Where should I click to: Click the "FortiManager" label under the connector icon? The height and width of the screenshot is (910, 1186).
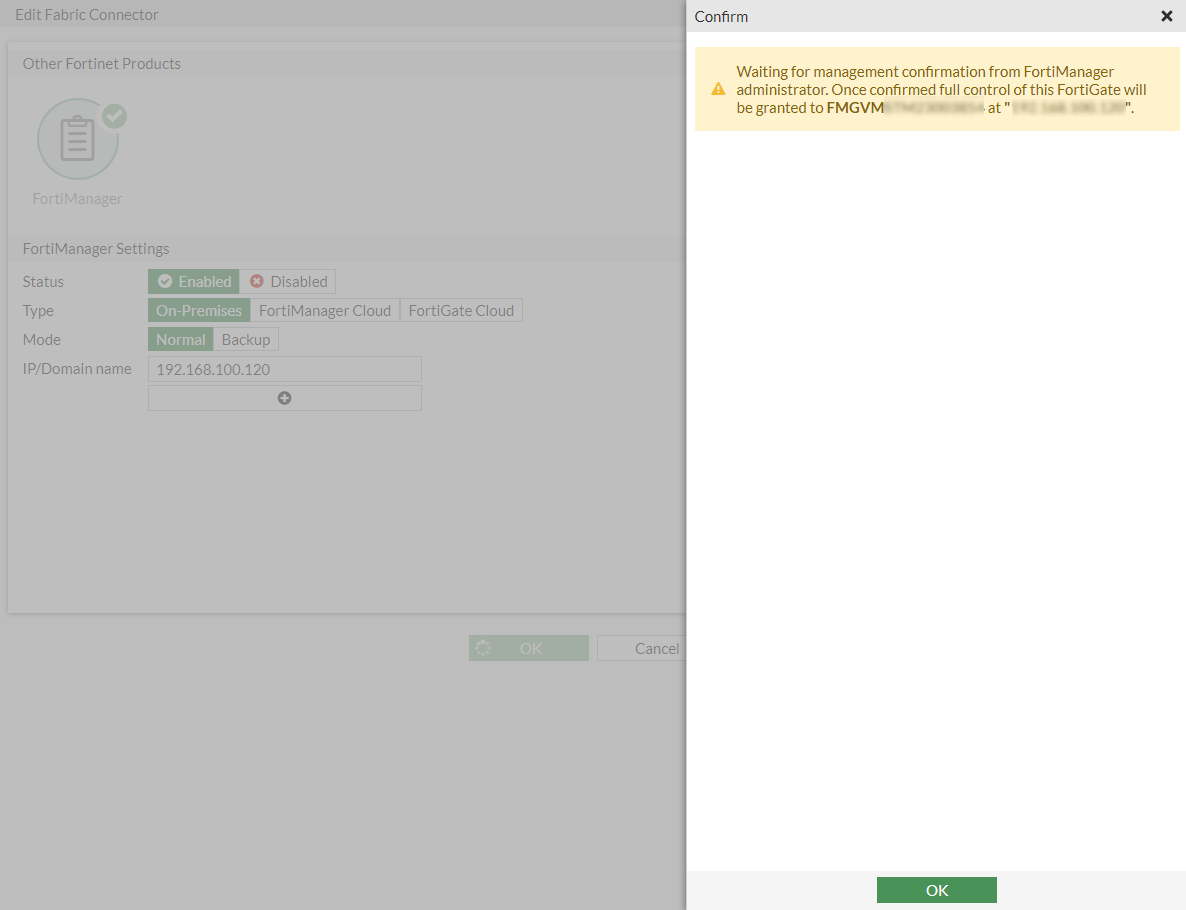[77, 198]
